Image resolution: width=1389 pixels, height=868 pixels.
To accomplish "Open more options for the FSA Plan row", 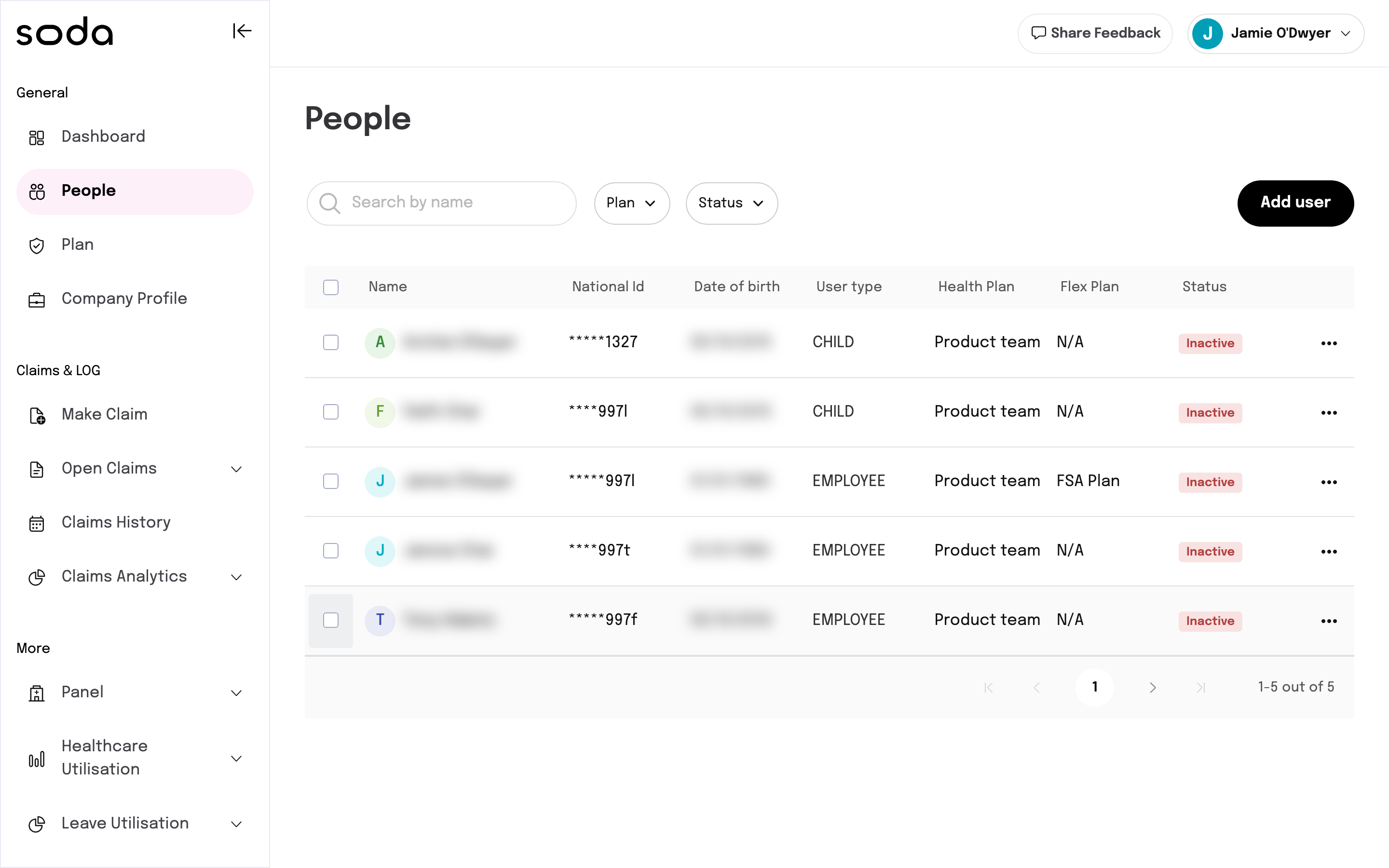I will [1329, 482].
